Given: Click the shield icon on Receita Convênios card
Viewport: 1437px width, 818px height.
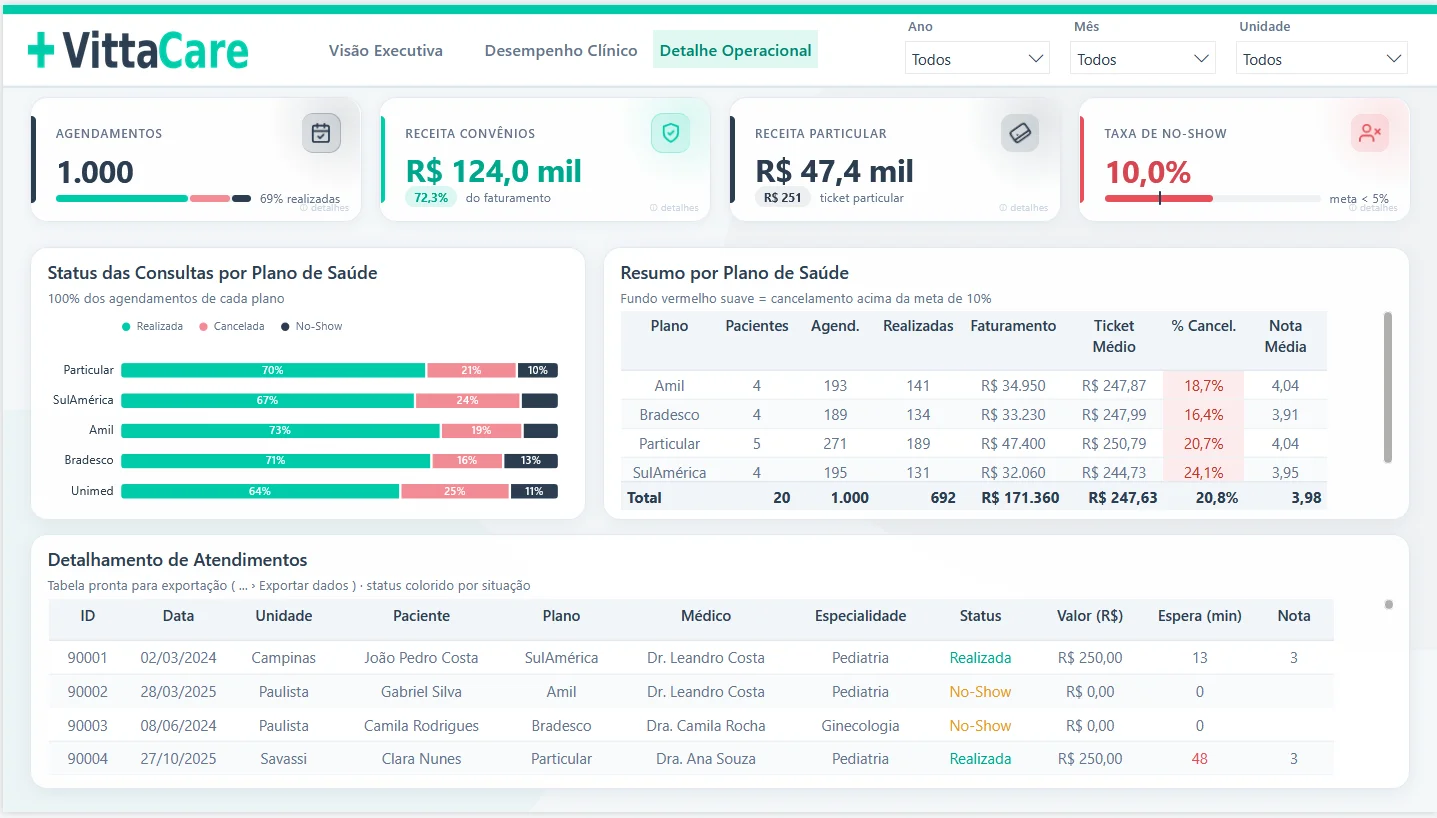Looking at the screenshot, I should (670, 132).
